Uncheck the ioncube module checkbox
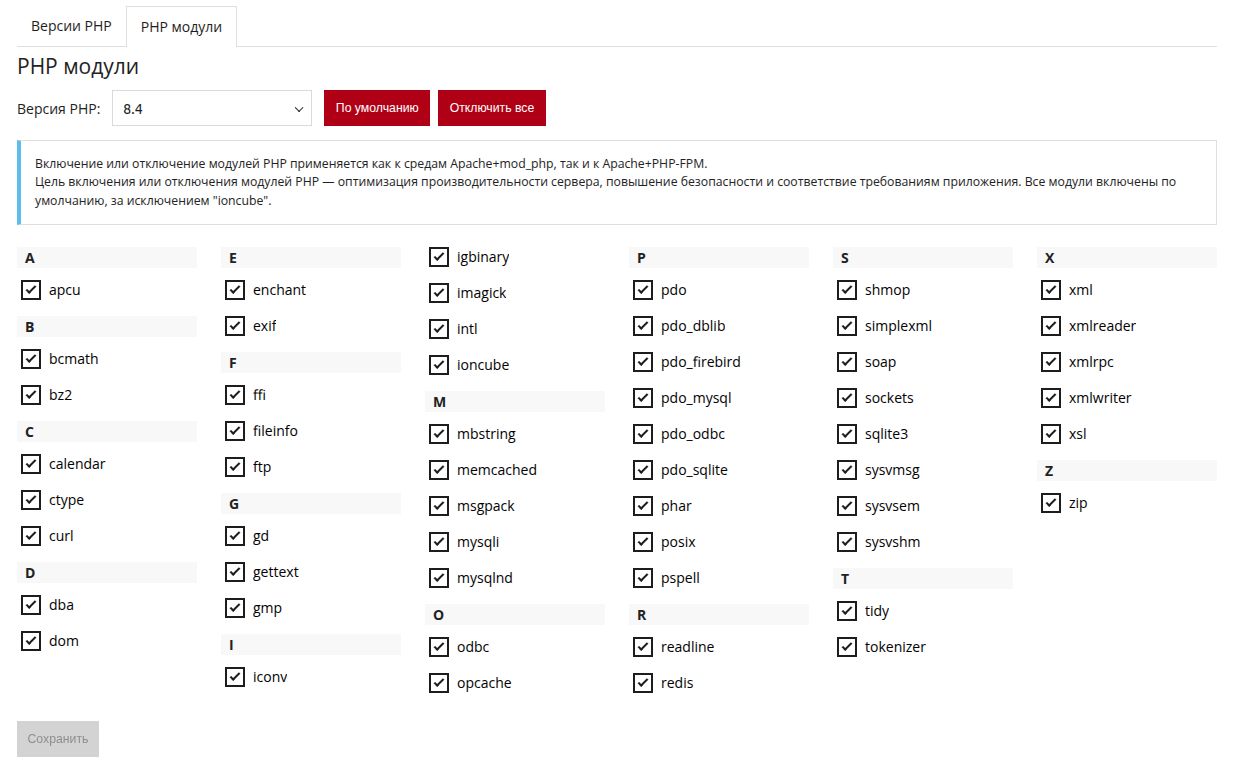The image size is (1234, 780). coord(439,365)
